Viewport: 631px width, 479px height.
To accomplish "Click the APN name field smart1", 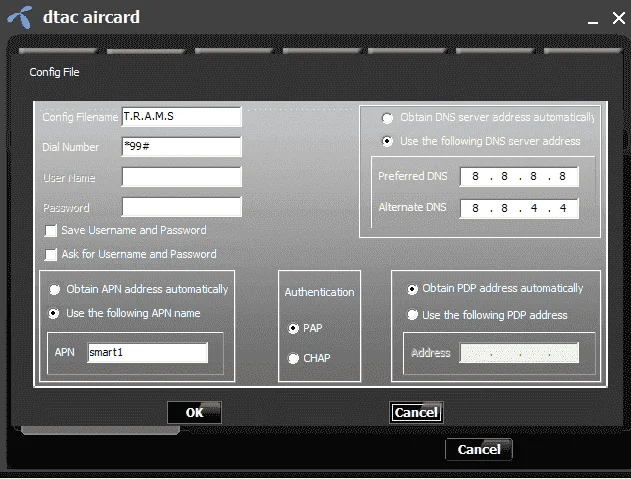I will (x=148, y=353).
